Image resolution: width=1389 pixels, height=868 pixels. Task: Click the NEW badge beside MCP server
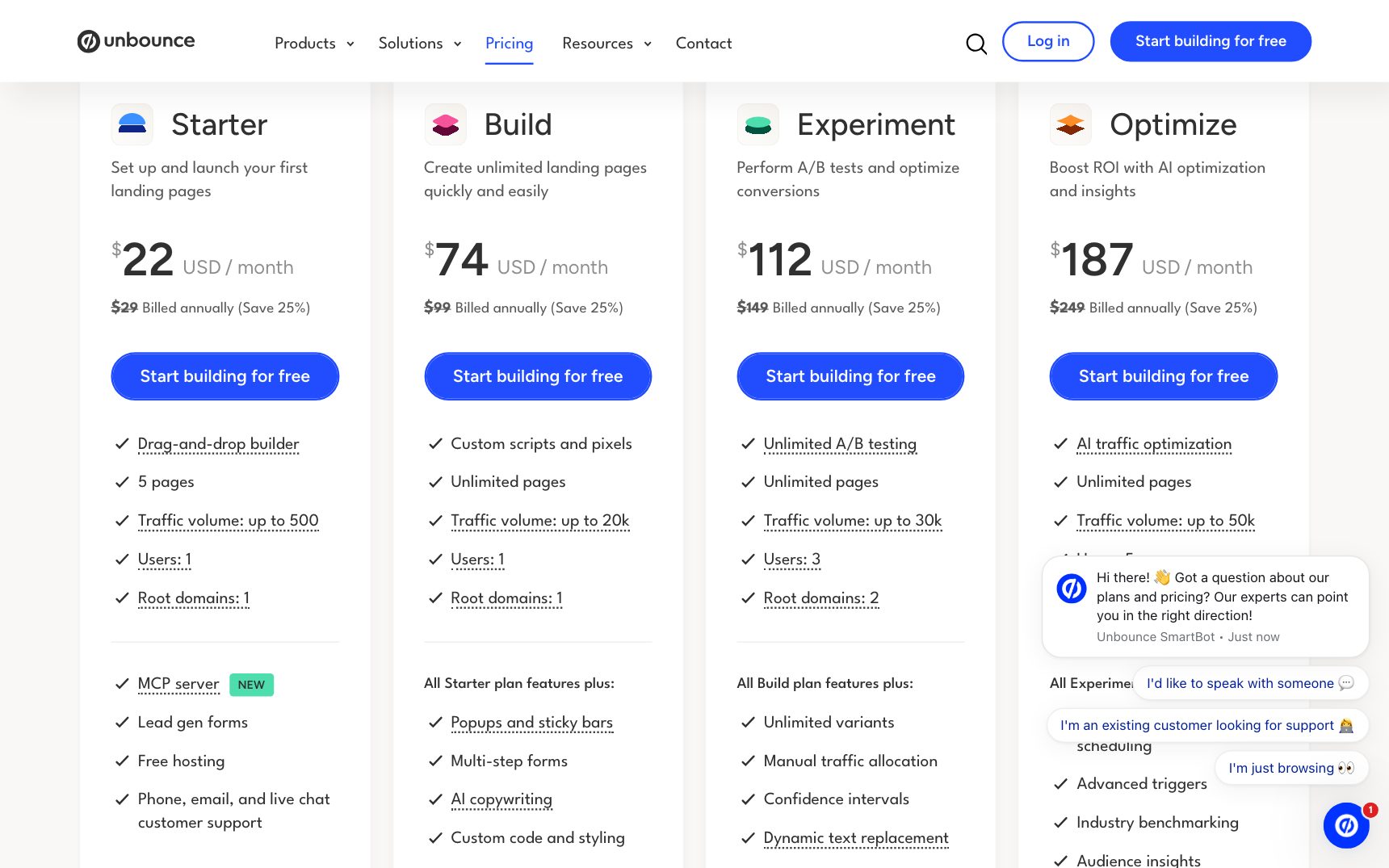tap(251, 685)
